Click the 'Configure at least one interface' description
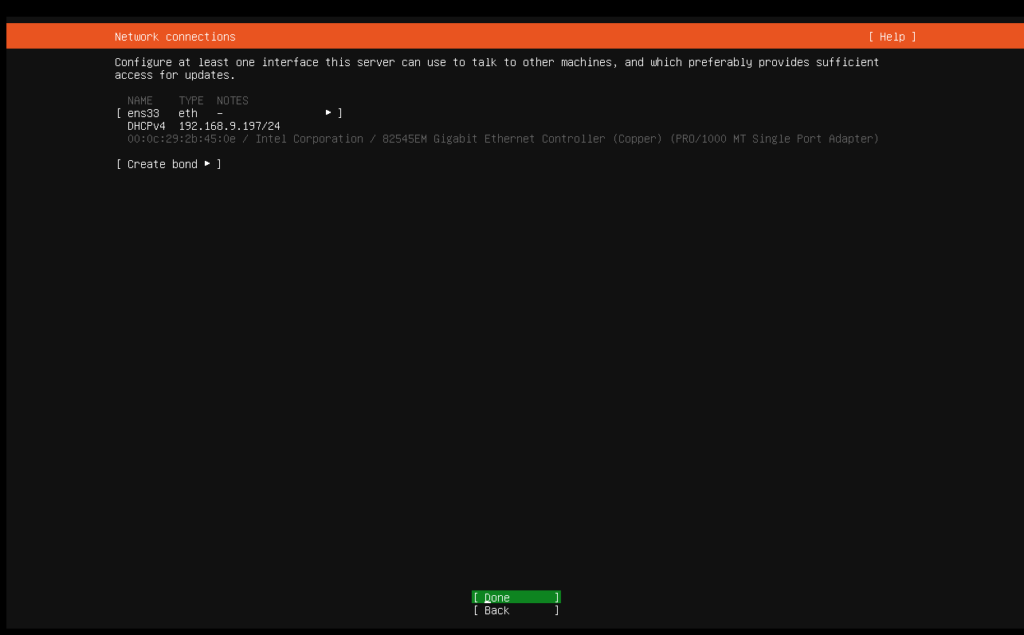The height and width of the screenshot is (635, 1024). click(496, 69)
